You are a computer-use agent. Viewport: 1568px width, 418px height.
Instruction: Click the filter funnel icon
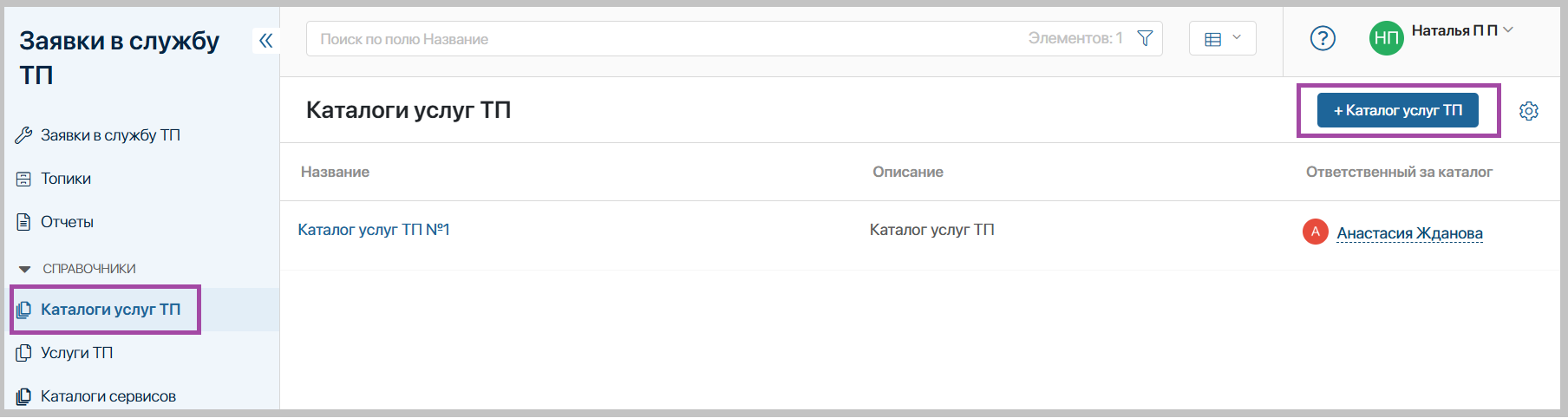point(1145,38)
